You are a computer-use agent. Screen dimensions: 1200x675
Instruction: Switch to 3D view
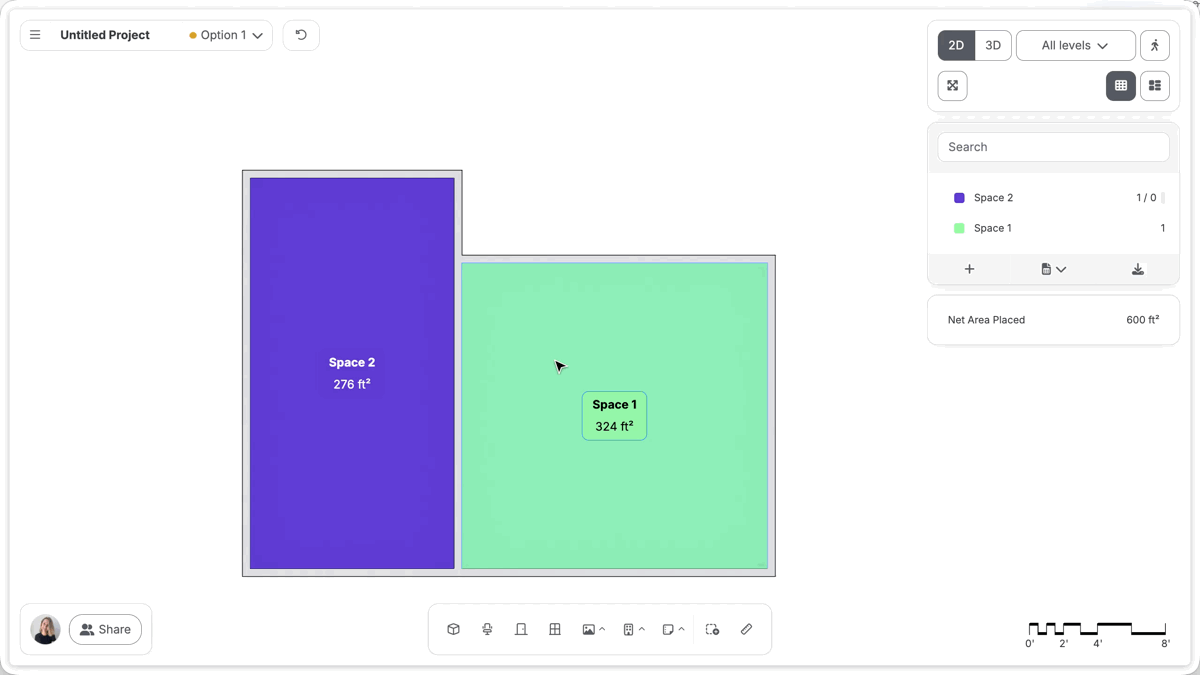coord(993,45)
